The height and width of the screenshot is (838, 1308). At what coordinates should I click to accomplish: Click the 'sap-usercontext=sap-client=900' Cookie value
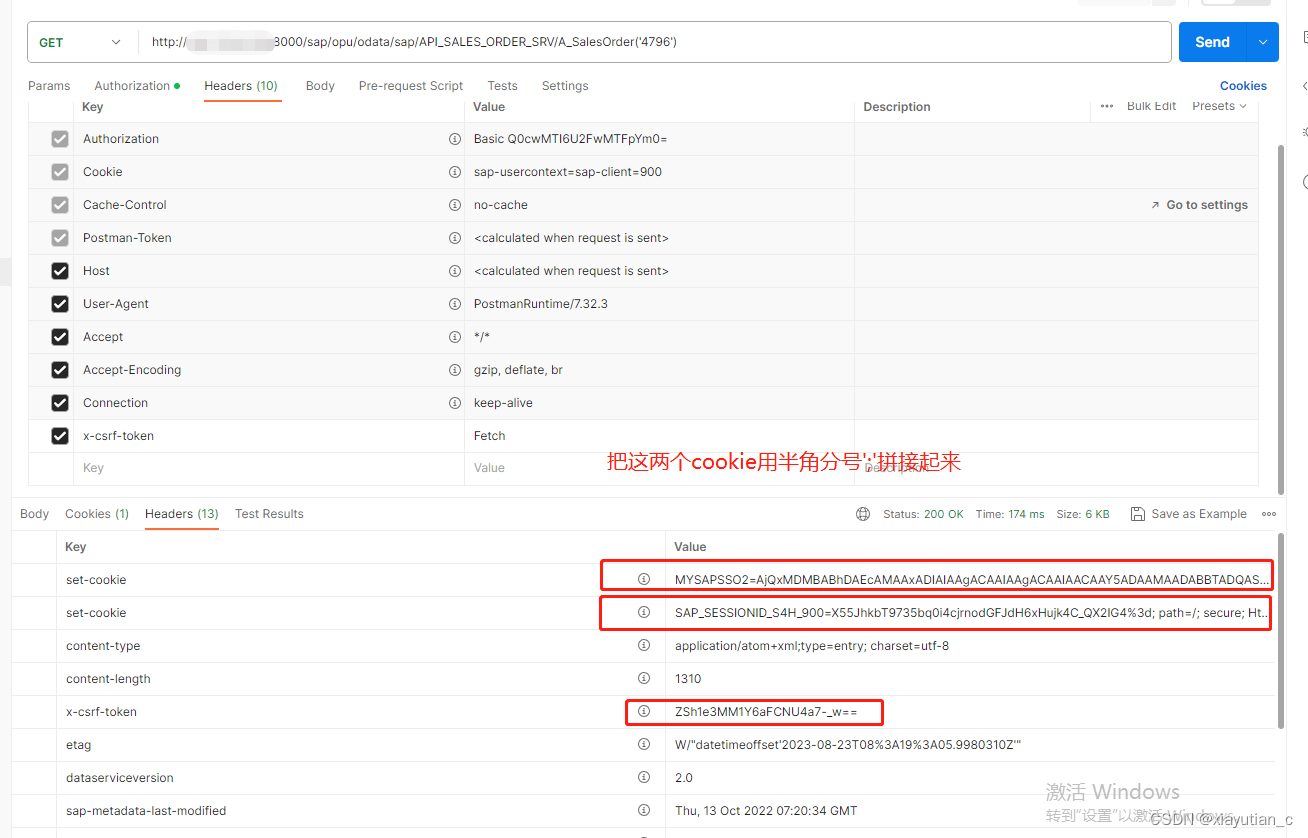click(568, 172)
